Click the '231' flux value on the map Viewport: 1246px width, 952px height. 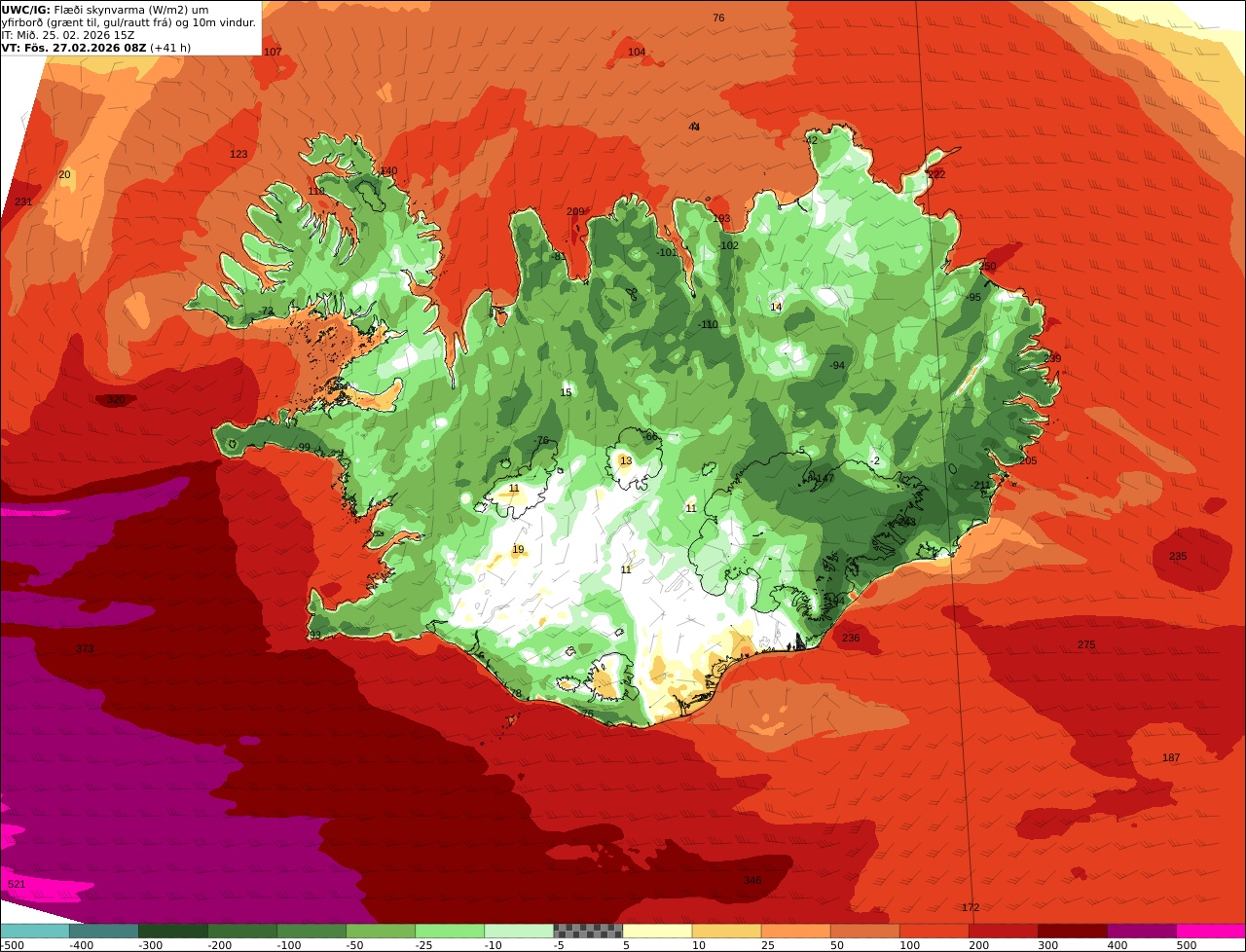(23, 201)
